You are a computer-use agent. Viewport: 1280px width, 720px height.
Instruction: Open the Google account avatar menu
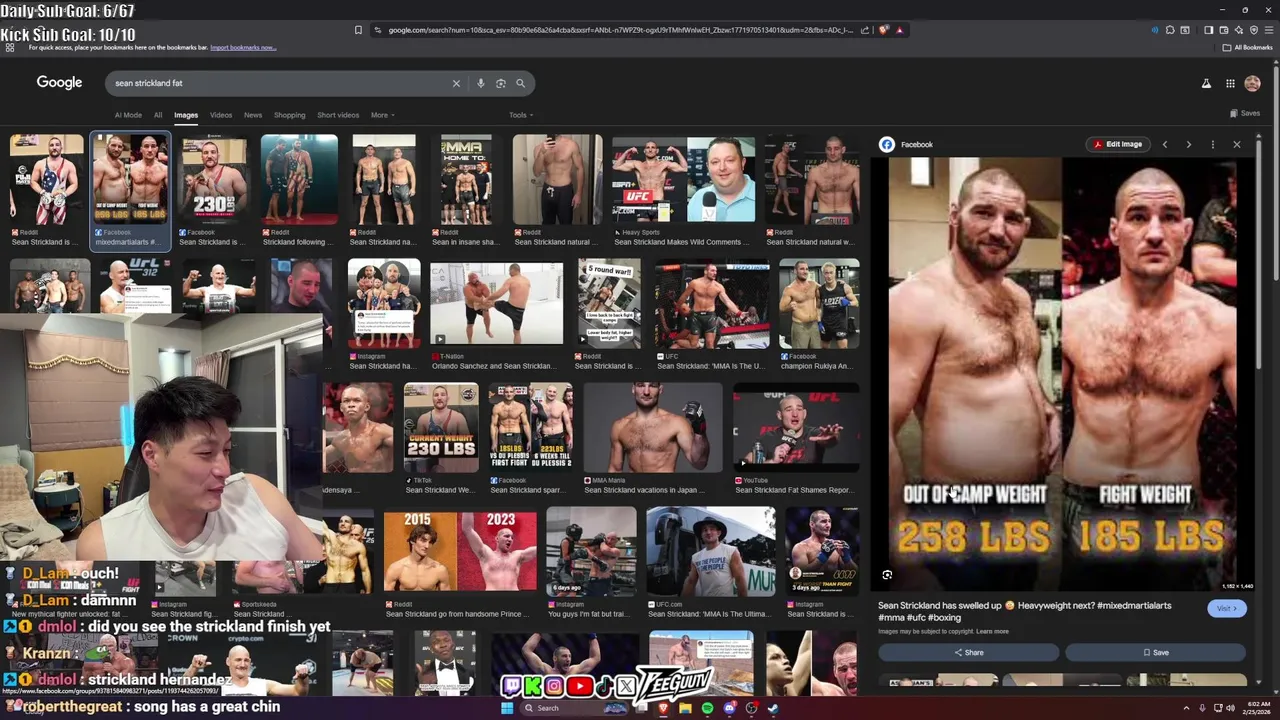click(x=1252, y=84)
